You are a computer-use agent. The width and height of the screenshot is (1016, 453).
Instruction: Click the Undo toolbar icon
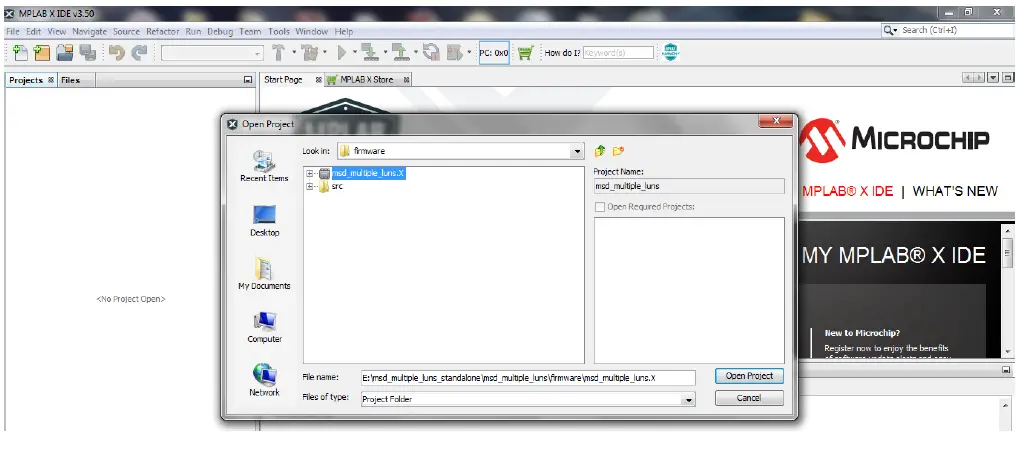coord(117,52)
